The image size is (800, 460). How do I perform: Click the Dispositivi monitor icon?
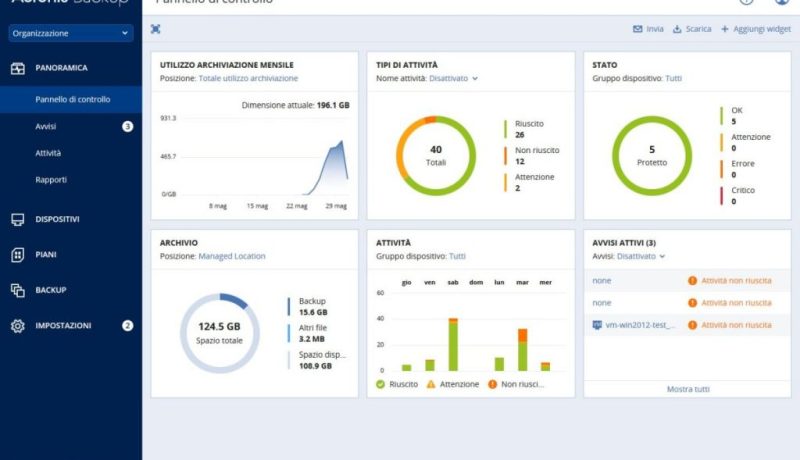pyautogui.click(x=18, y=219)
